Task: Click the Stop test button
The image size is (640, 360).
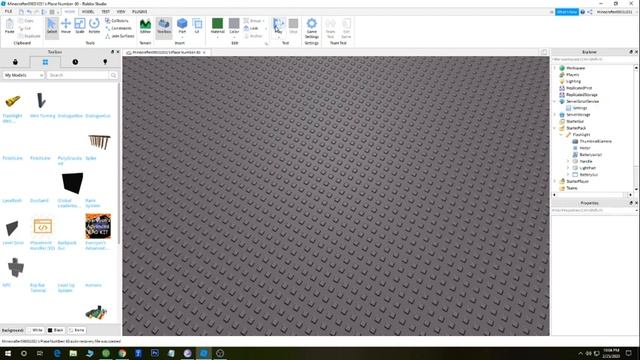Action: [293, 26]
